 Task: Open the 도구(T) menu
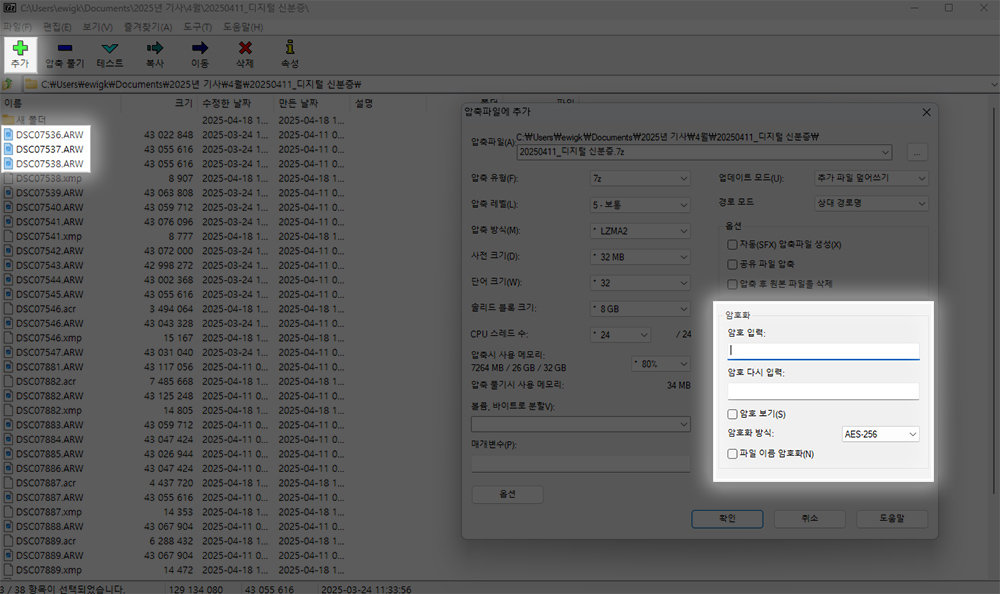tap(198, 26)
